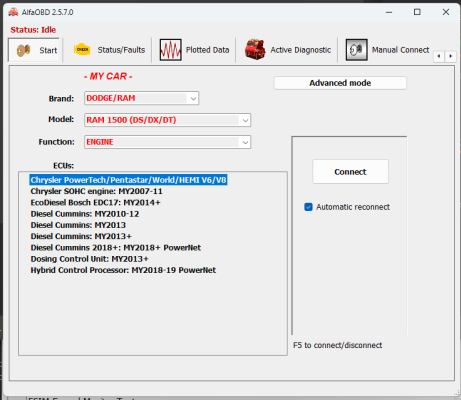The image size is (461, 400).
Task: Choose Diesel Cummins 2018+ PowerNet ECU
Action: [x=116, y=248]
